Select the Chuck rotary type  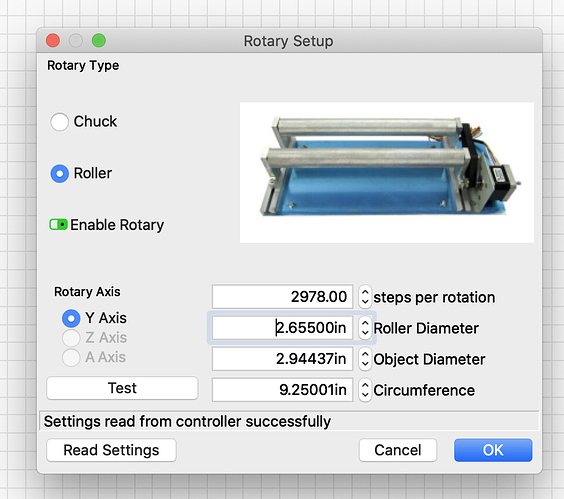[x=59, y=122]
